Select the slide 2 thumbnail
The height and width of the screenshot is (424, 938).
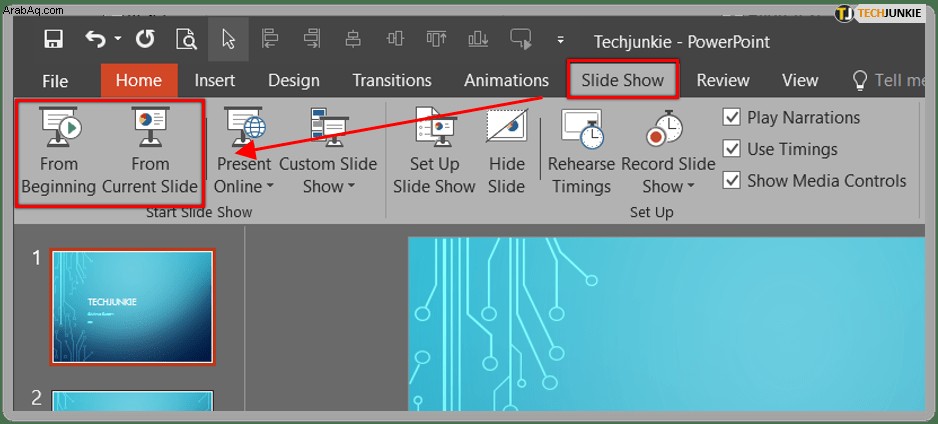point(132,401)
